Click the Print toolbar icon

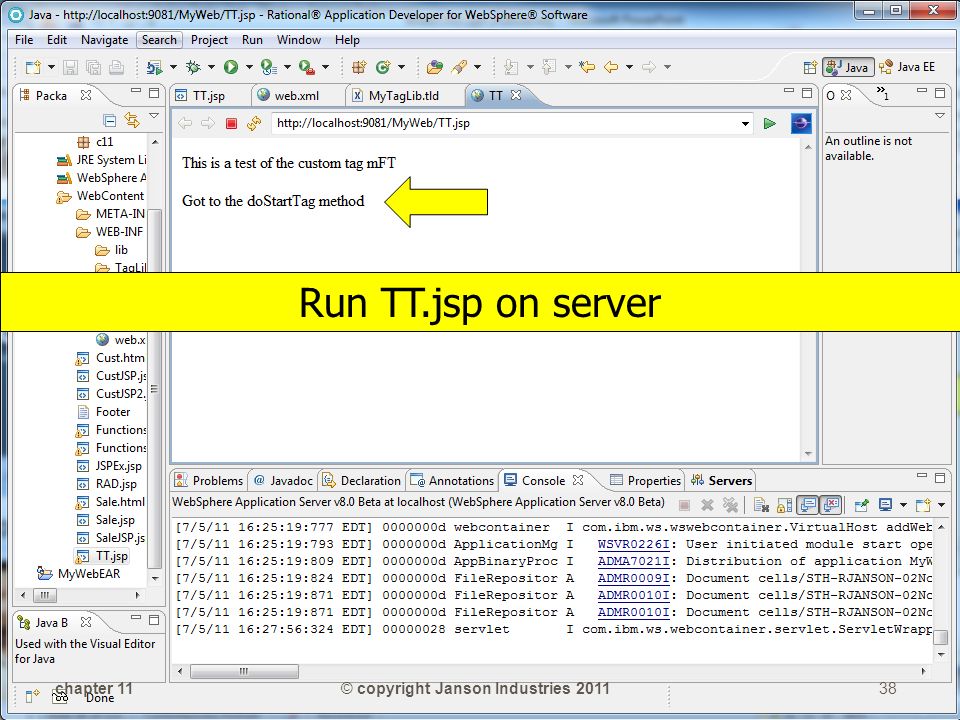click(116, 67)
